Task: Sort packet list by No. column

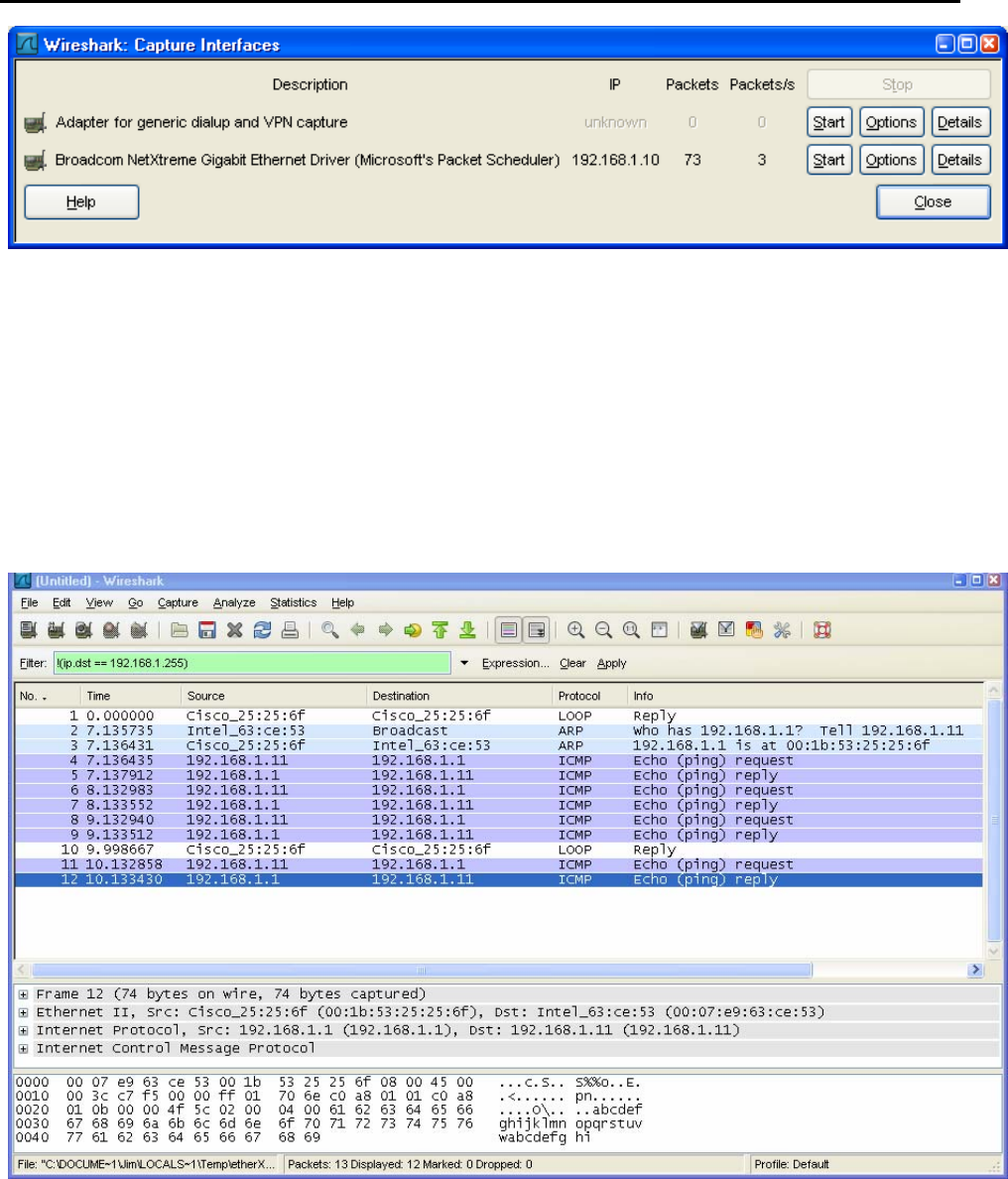Action: coord(48,696)
